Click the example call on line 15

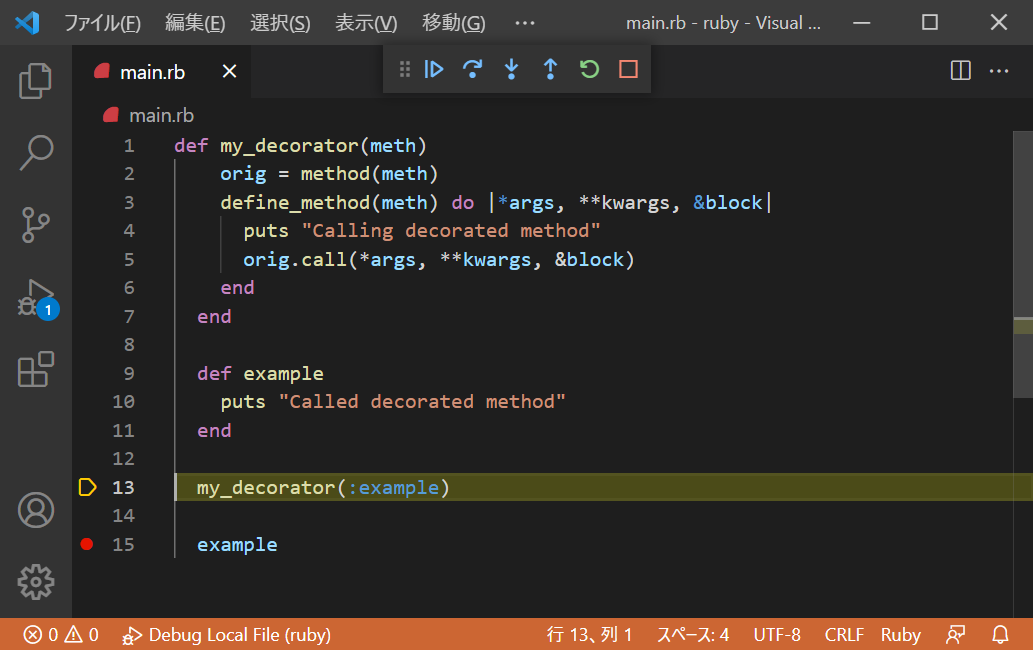[237, 545]
